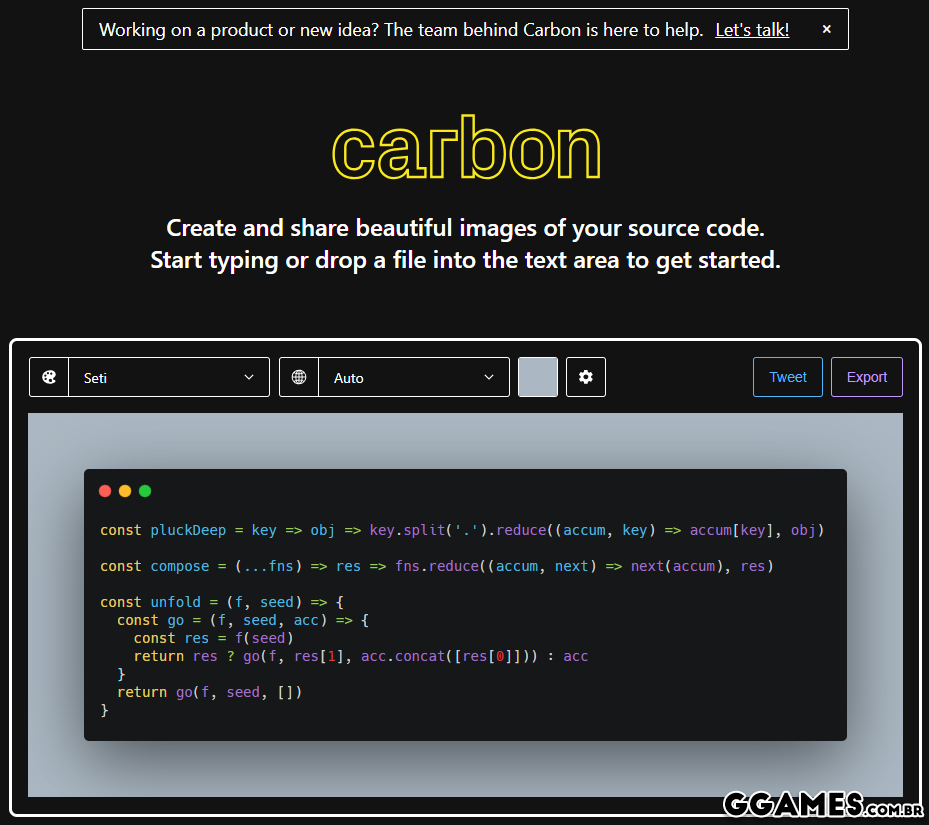Viewport: 929px width, 825px height.
Task: Expand the chevron beside Seti
Action: pos(249,377)
